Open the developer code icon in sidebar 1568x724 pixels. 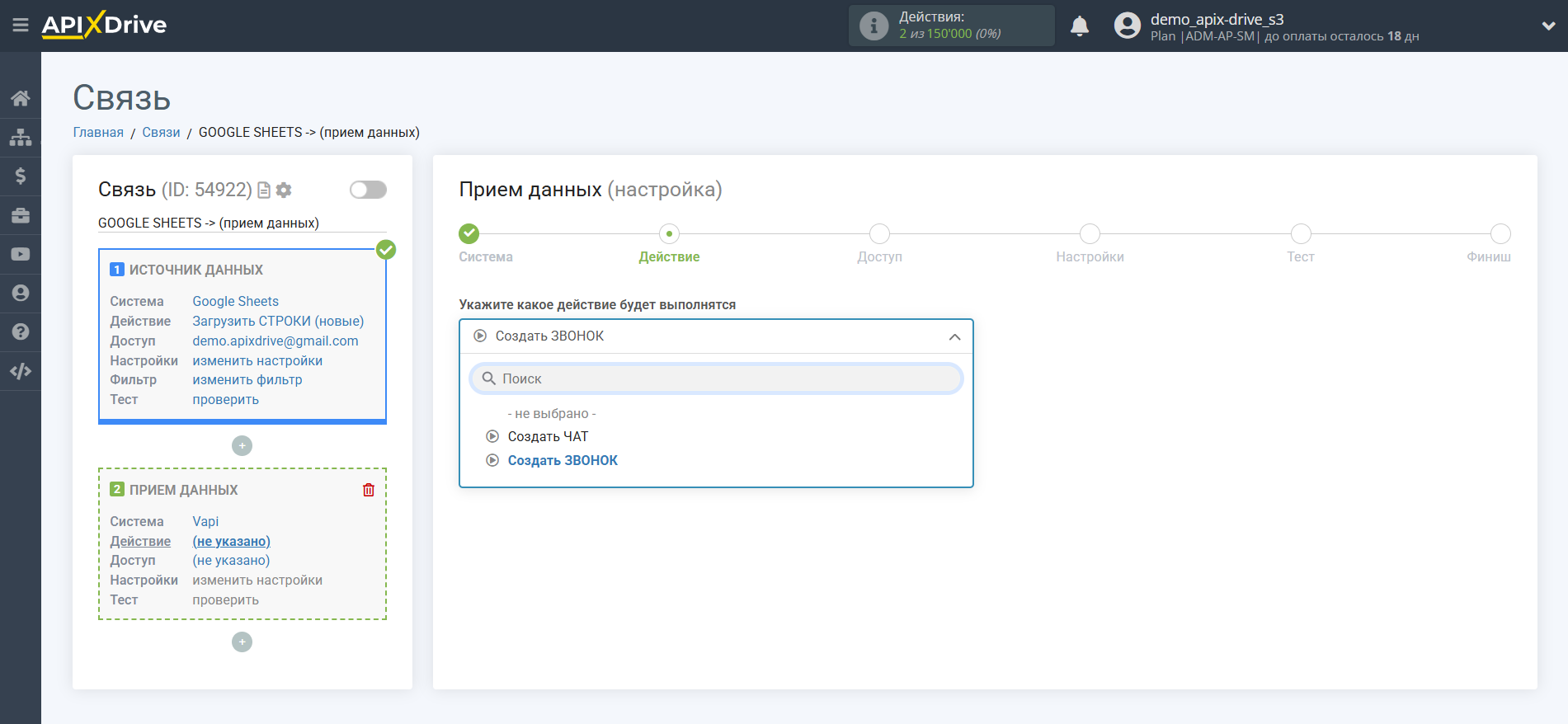tap(21, 371)
